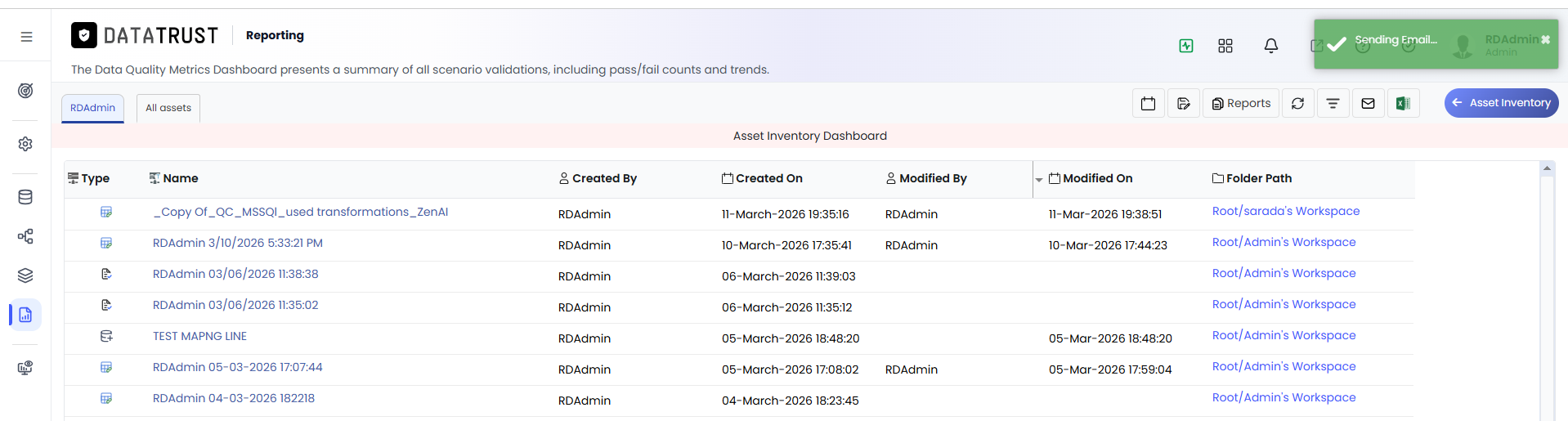Open the TEST MAPNG LINE asset link
The image size is (1568, 421).
[199, 336]
